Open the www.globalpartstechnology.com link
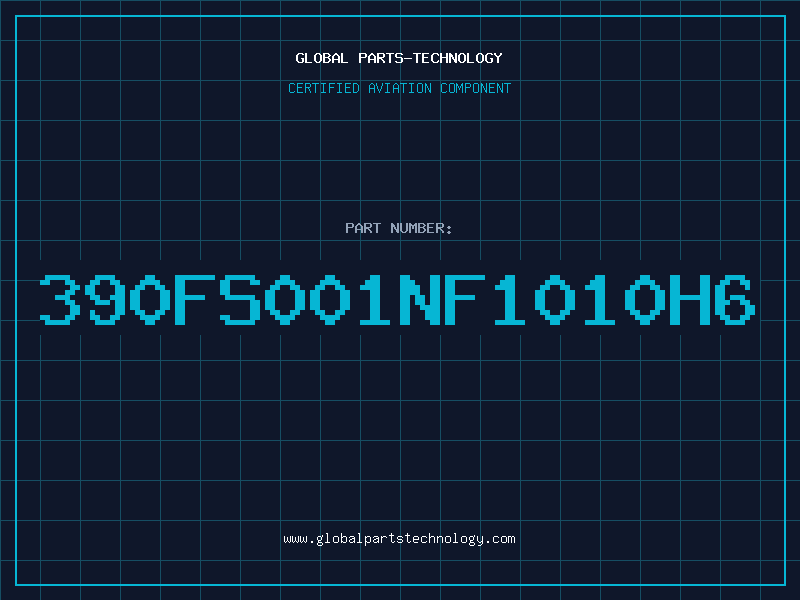 pyautogui.click(x=399, y=539)
